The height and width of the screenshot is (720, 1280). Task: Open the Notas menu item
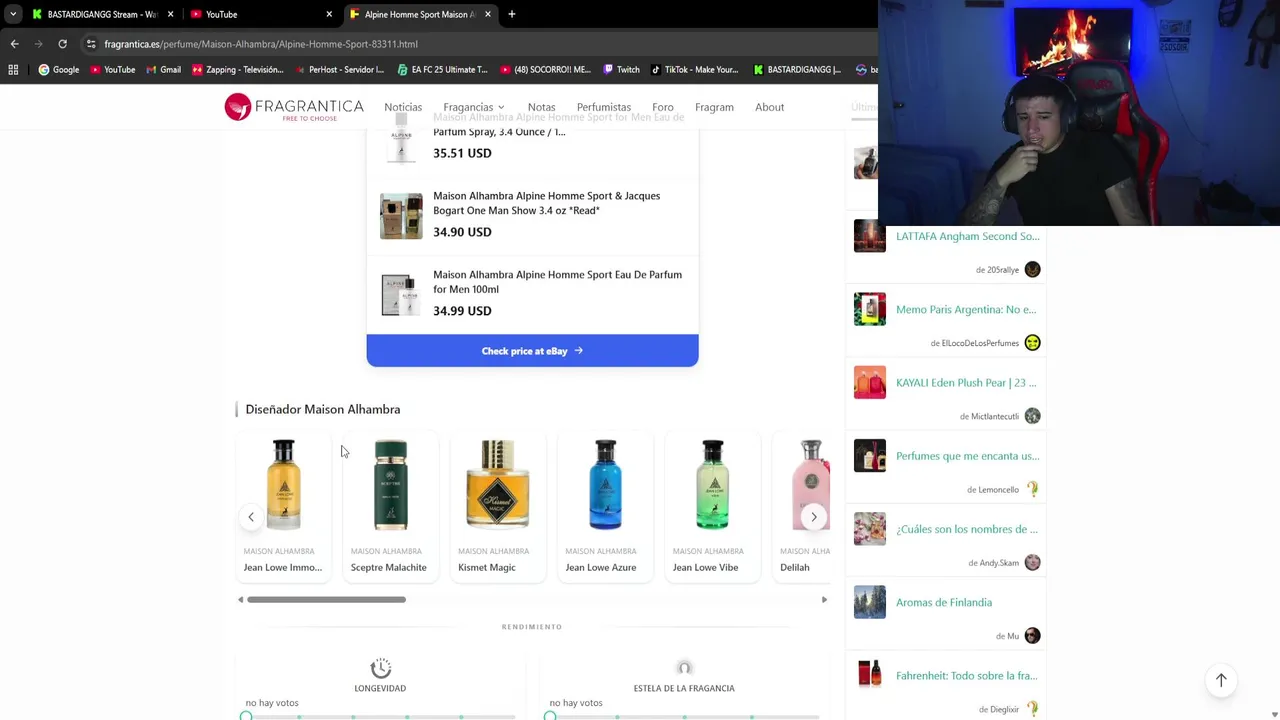tap(541, 107)
